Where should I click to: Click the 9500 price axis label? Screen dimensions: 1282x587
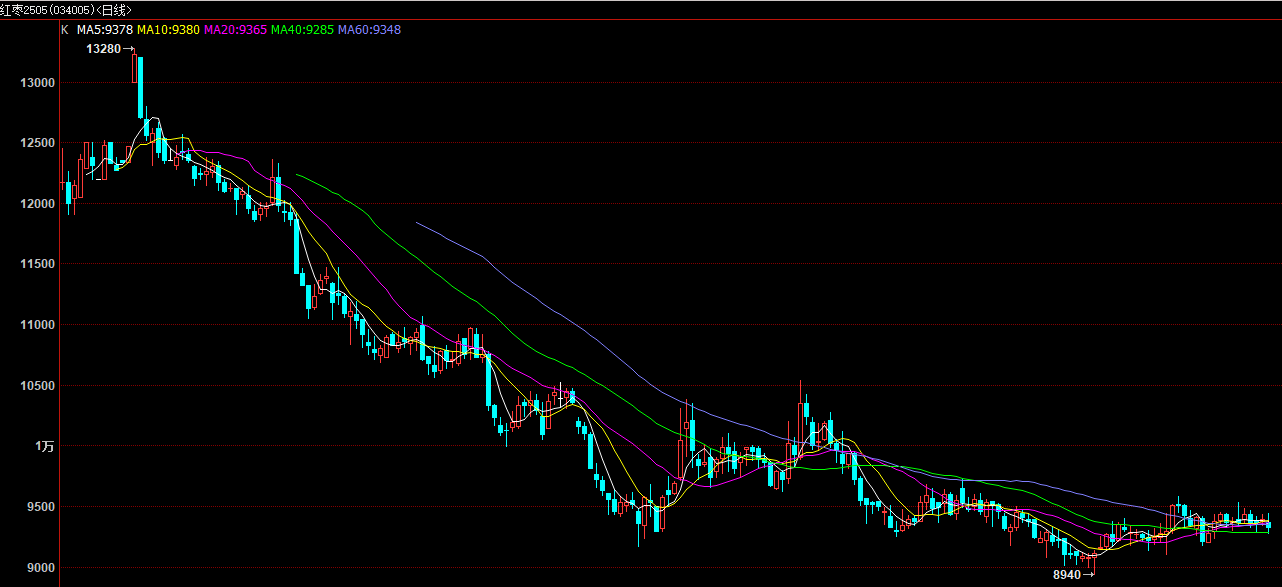point(41,507)
